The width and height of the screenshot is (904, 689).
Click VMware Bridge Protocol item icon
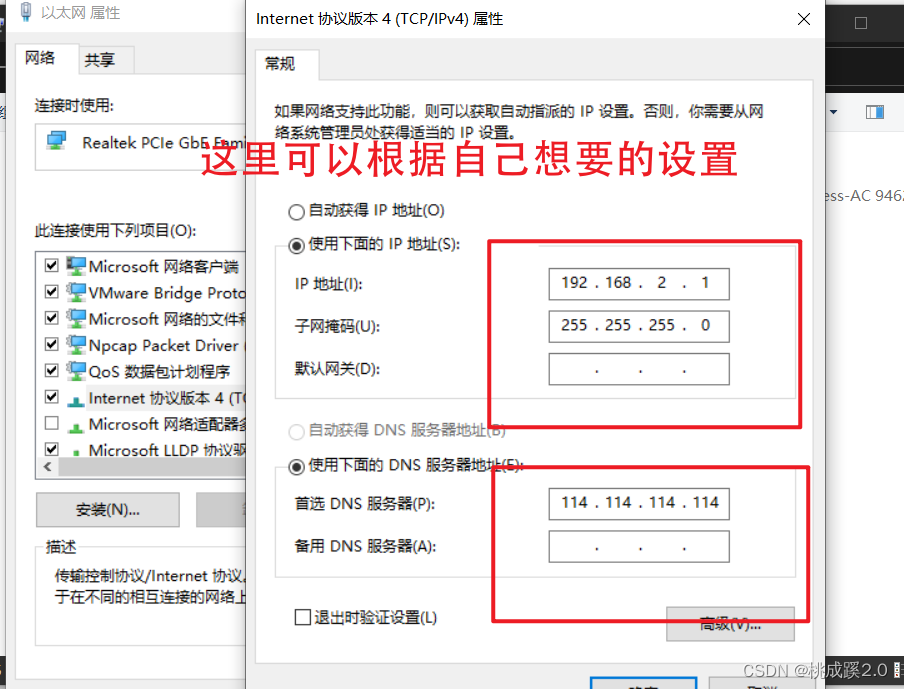(x=76, y=292)
